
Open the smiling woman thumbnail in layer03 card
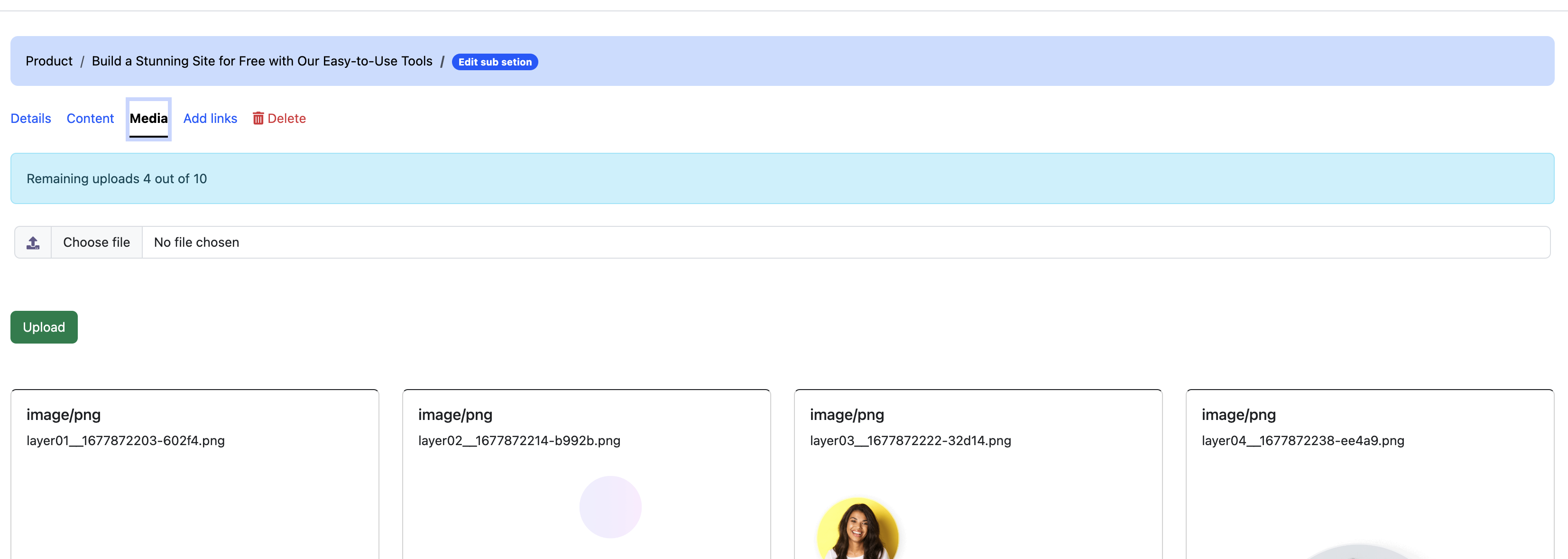pyautogui.click(x=858, y=529)
